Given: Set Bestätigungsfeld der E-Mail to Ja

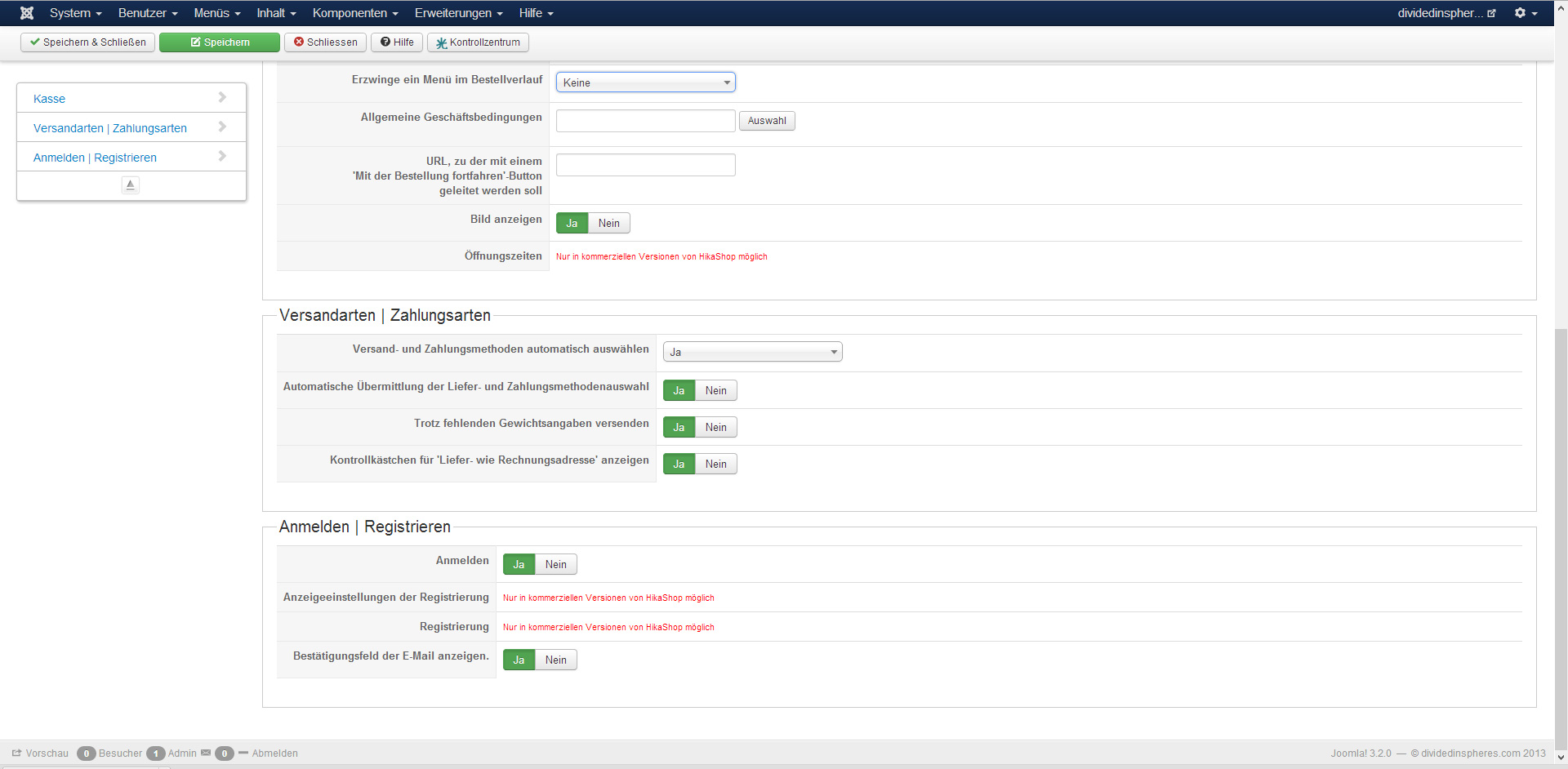Looking at the screenshot, I should pyautogui.click(x=519, y=660).
